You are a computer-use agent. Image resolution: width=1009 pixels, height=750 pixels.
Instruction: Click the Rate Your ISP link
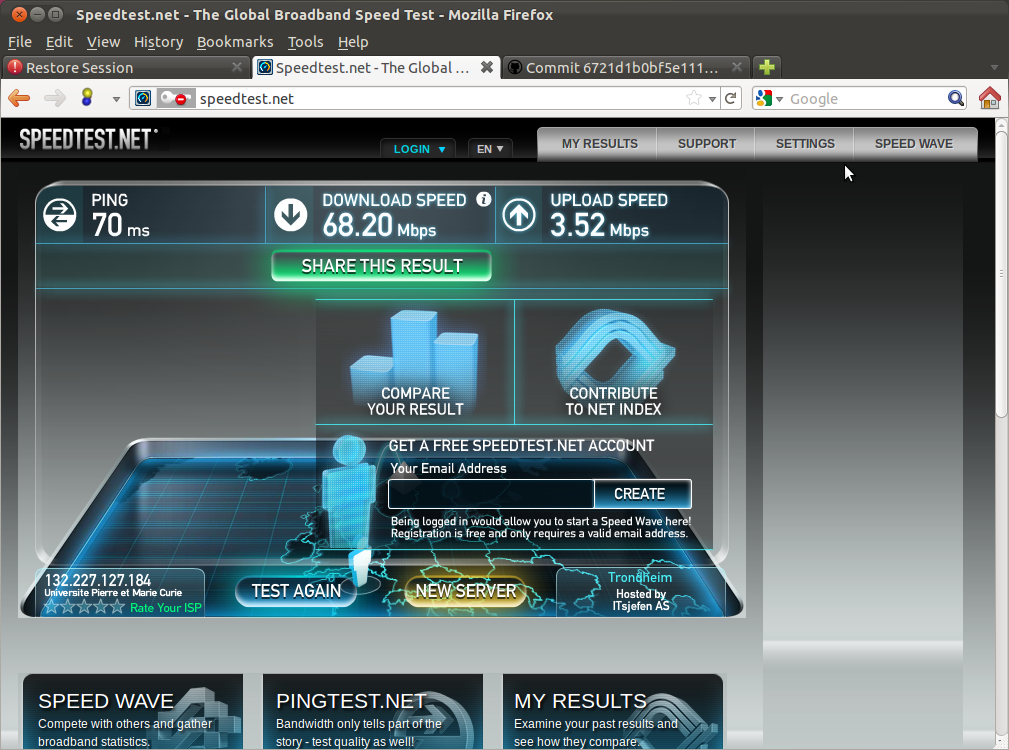pos(166,608)
